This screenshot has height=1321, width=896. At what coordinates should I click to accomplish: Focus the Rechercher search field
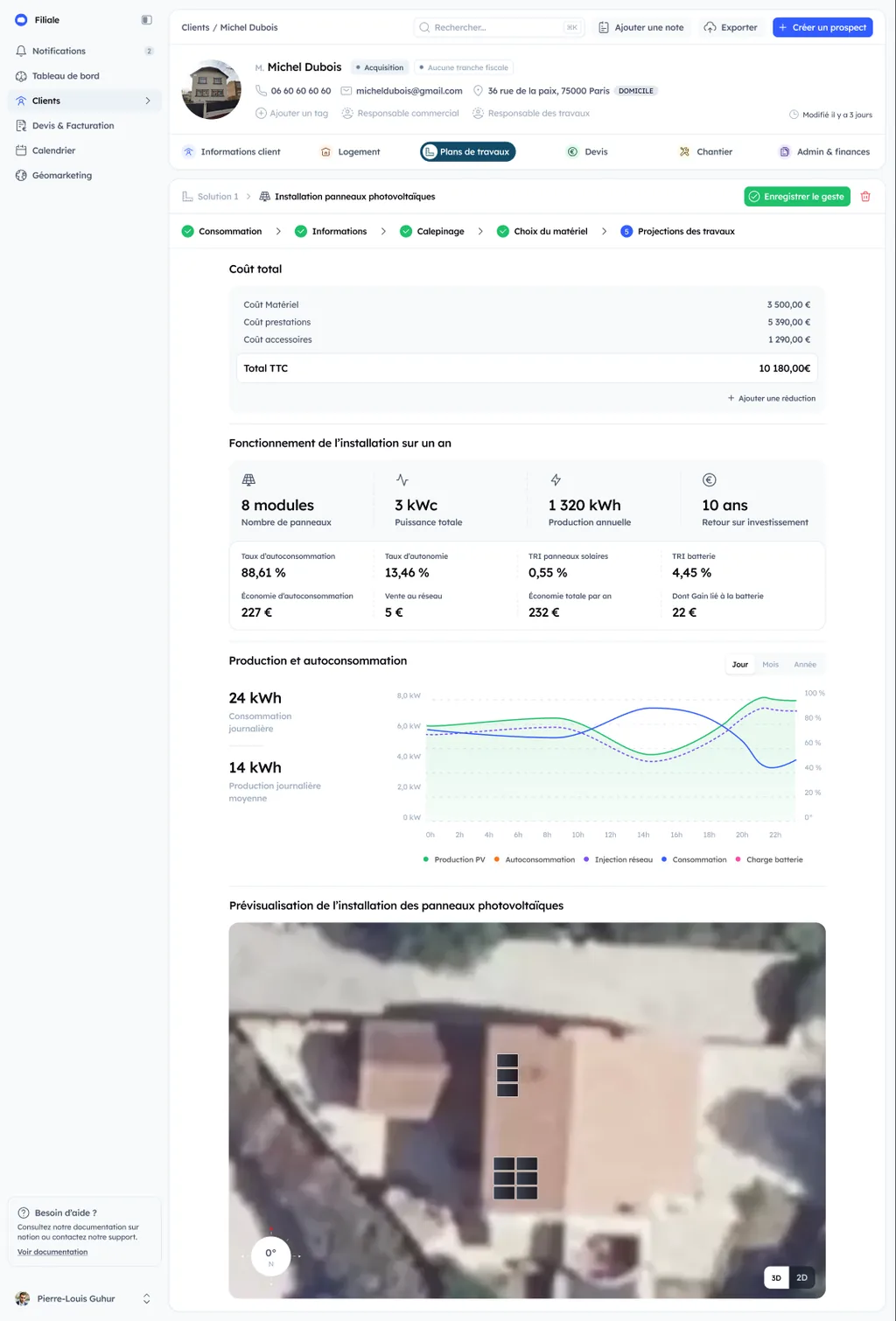click(x=499, y=27)
